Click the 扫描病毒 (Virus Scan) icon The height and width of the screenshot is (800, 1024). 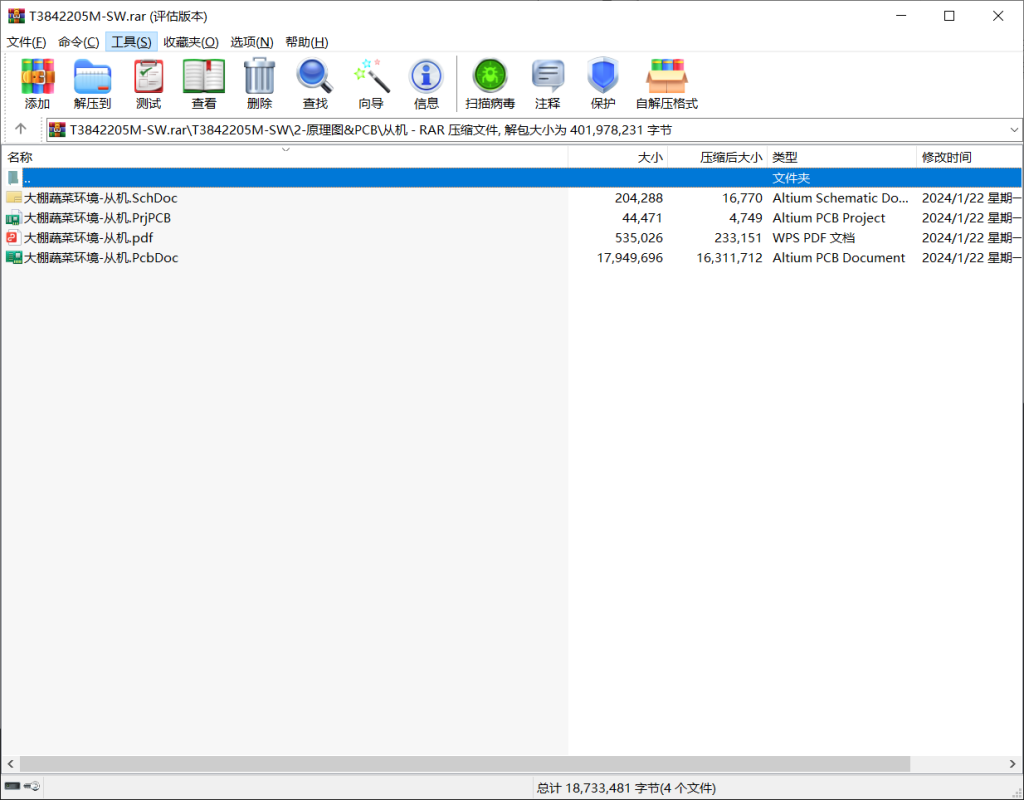pos(490,83)
